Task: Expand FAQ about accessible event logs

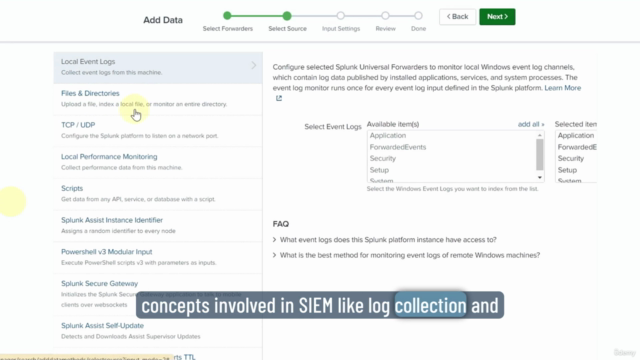Action: coord(384,240)
